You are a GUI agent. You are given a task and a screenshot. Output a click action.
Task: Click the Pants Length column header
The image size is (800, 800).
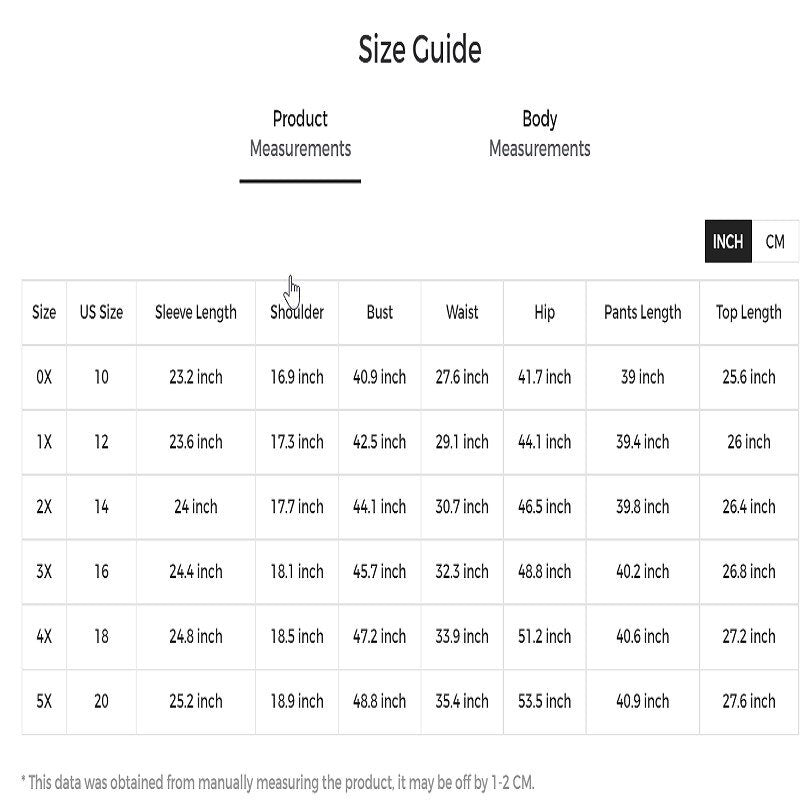642,312
